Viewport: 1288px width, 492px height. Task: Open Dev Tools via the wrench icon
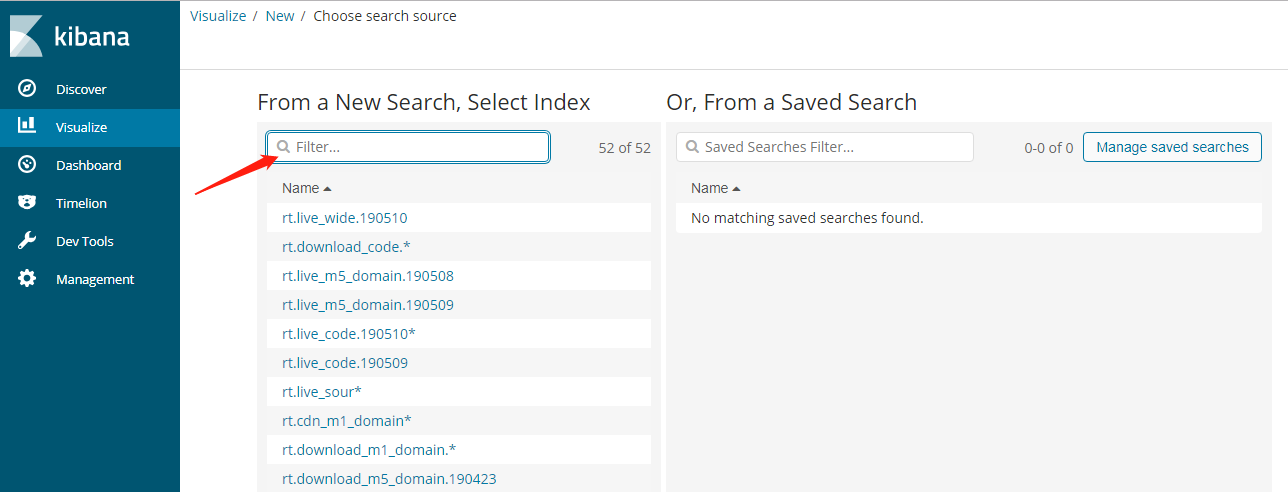tap(27, 241)
